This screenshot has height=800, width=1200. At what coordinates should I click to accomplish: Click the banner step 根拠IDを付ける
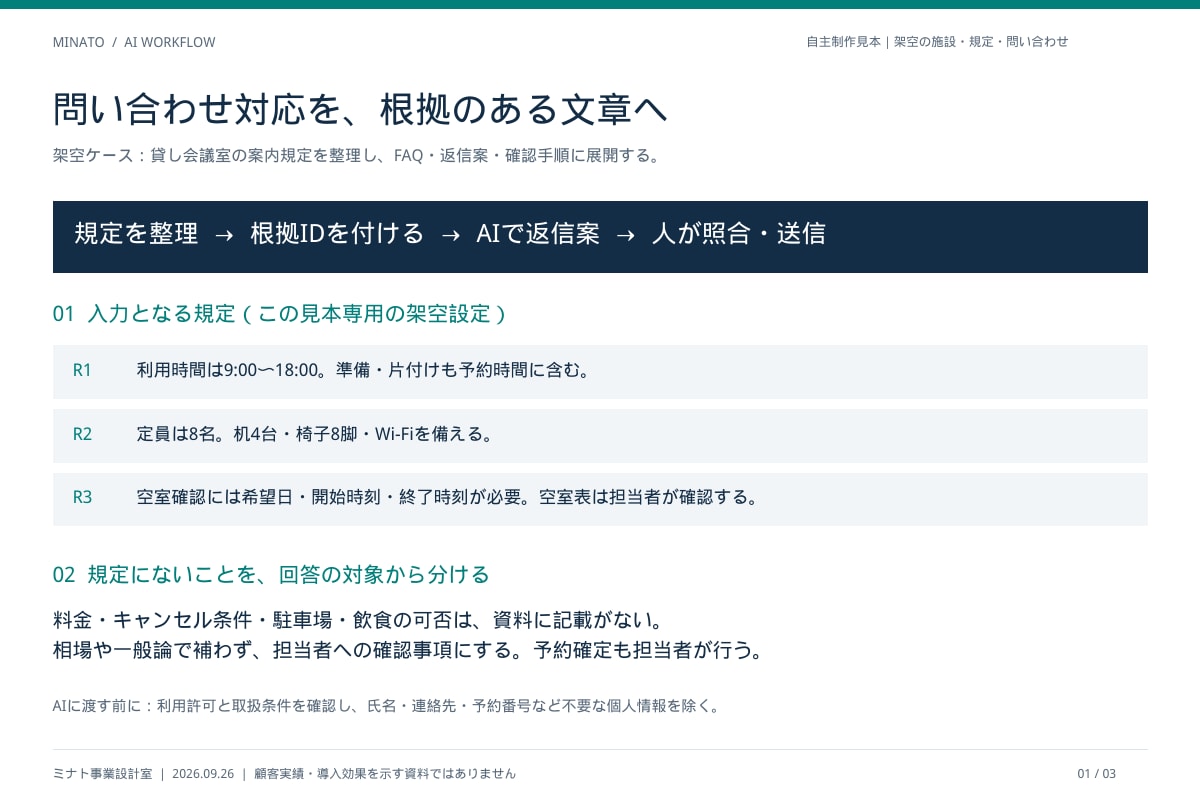coord(337,234)
